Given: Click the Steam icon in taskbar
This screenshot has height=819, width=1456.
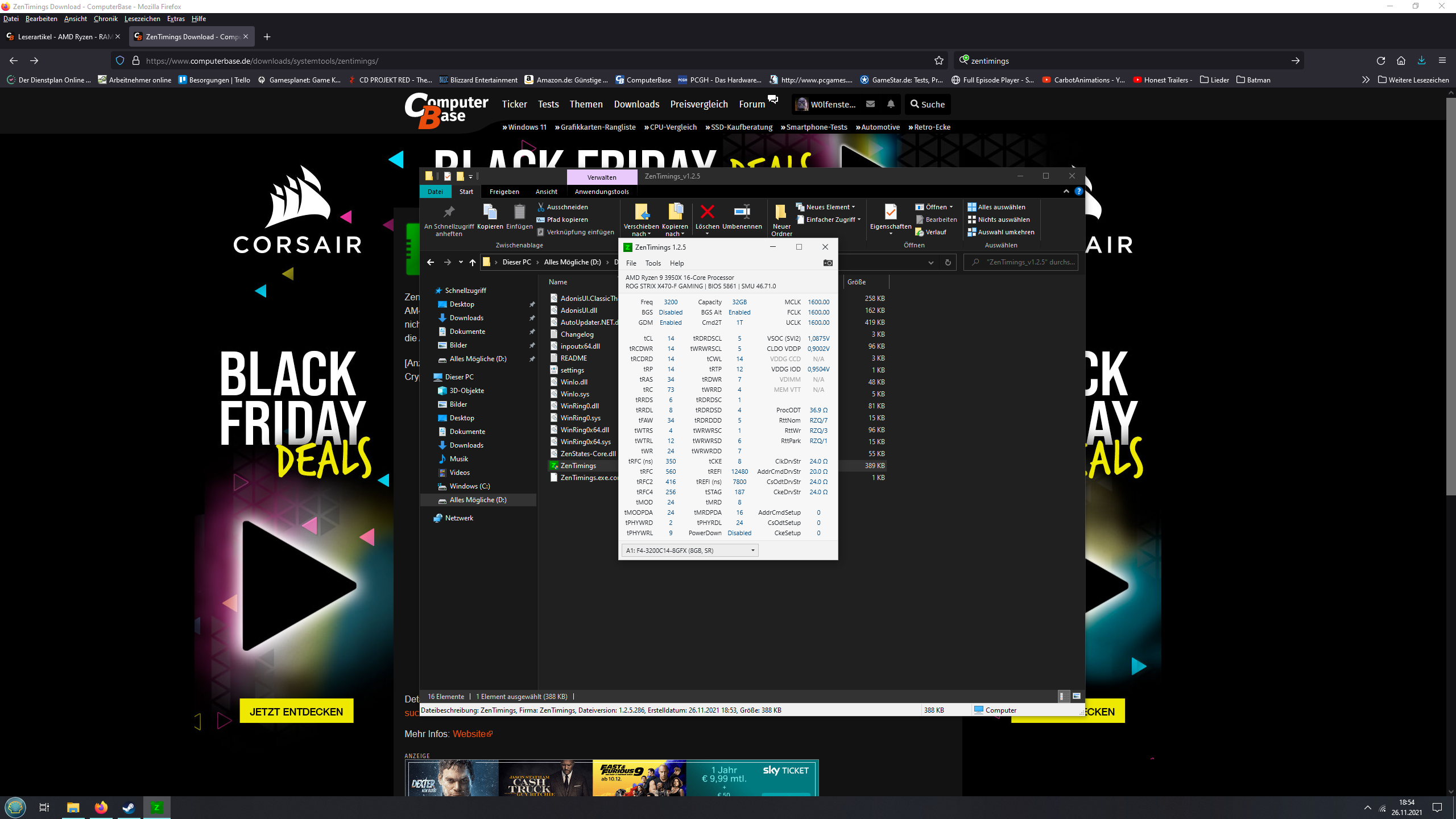Looking at the screenshot, I should pyautogui.click(x=129, y=807).
